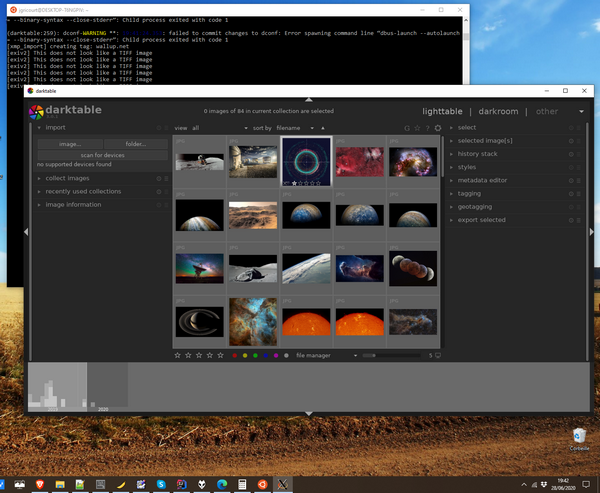This screenshot has width=600, height=493.
Task: Click the selected image's first star
Action: click(x=294, y=183)
